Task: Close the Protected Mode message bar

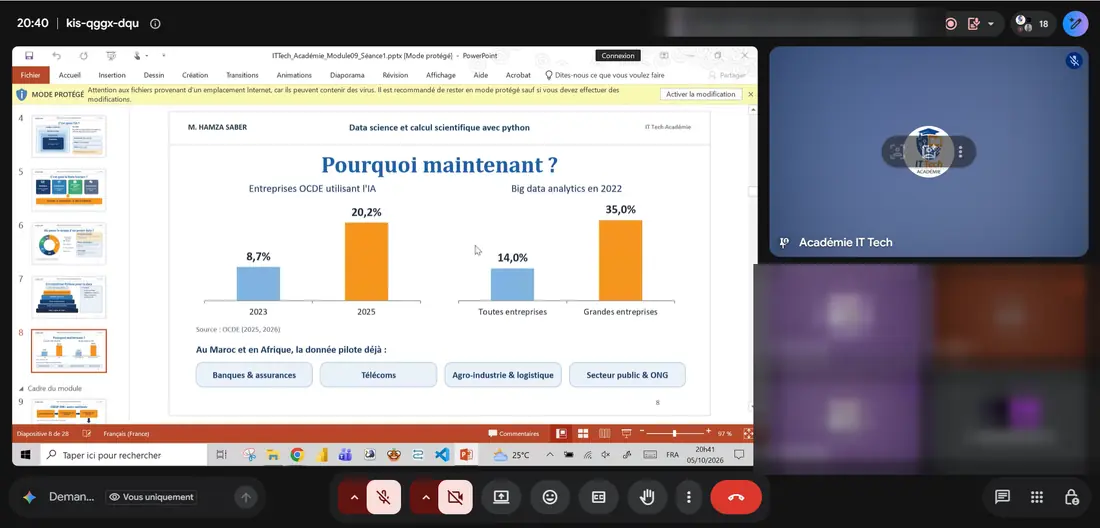Action: pos(750,94)
